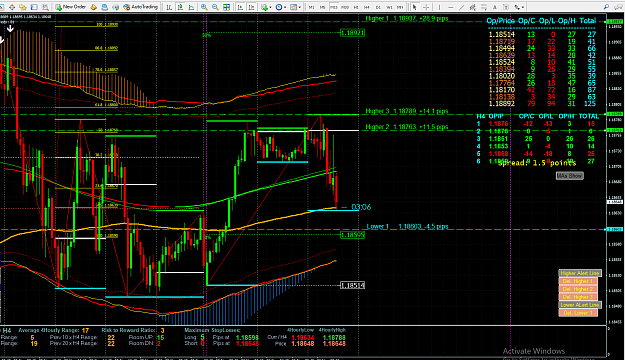Click the Risk to Reward Ratio label
The width and height of the screenshot is (625, 360).
tap(128, 330)
